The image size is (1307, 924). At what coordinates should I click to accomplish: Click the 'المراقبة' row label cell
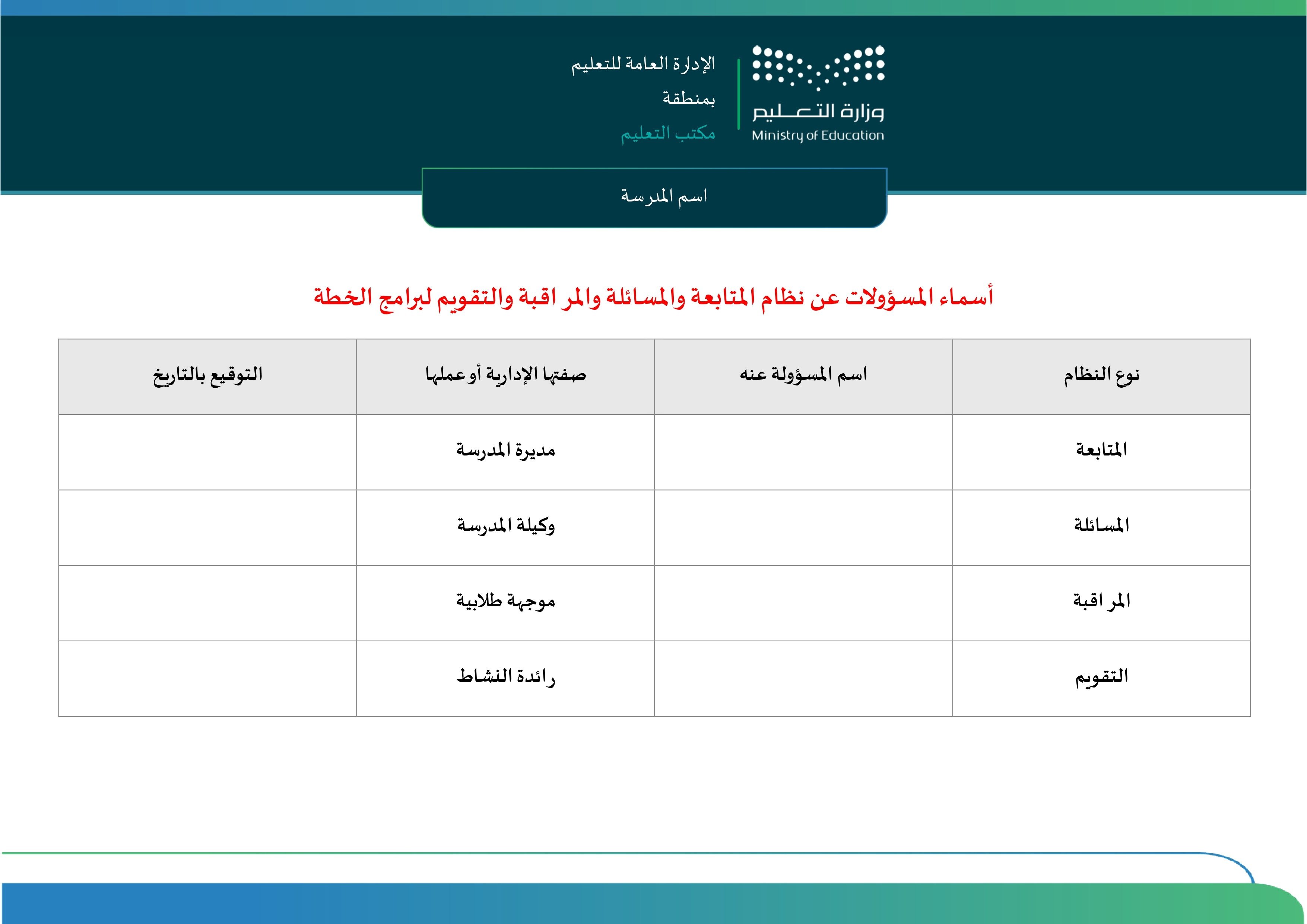[x=1101, y=602]
